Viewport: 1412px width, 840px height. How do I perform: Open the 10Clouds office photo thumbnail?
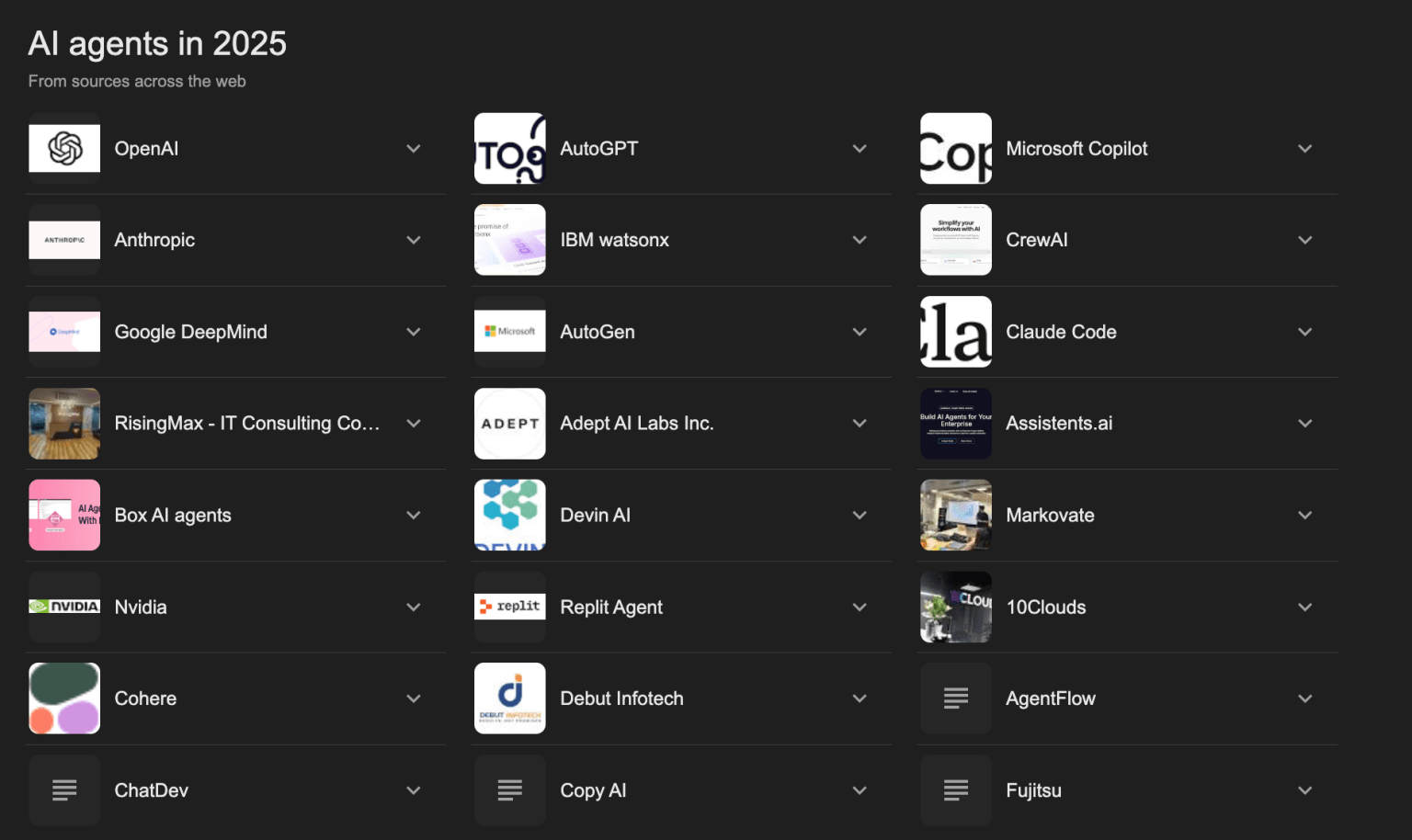[x=956, y=607]
